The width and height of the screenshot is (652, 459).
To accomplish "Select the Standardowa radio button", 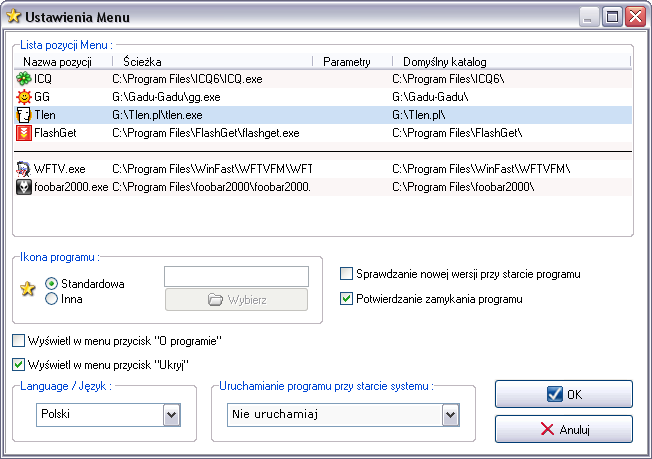I will [52, 284].
